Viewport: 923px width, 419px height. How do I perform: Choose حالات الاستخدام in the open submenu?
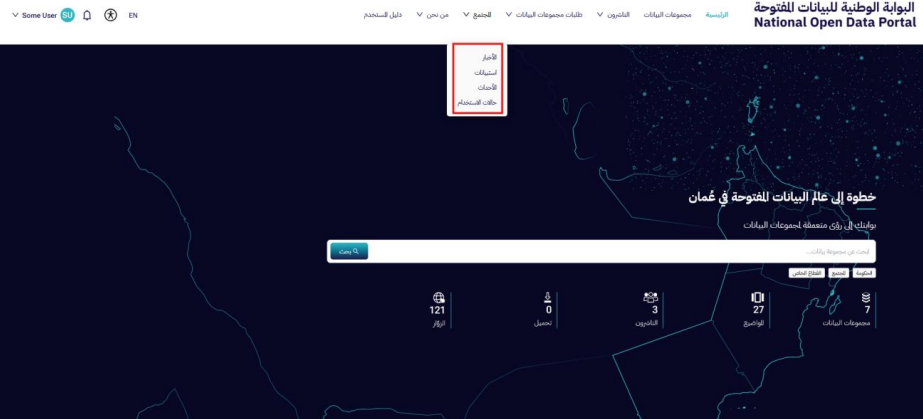[x=477, y=103]
